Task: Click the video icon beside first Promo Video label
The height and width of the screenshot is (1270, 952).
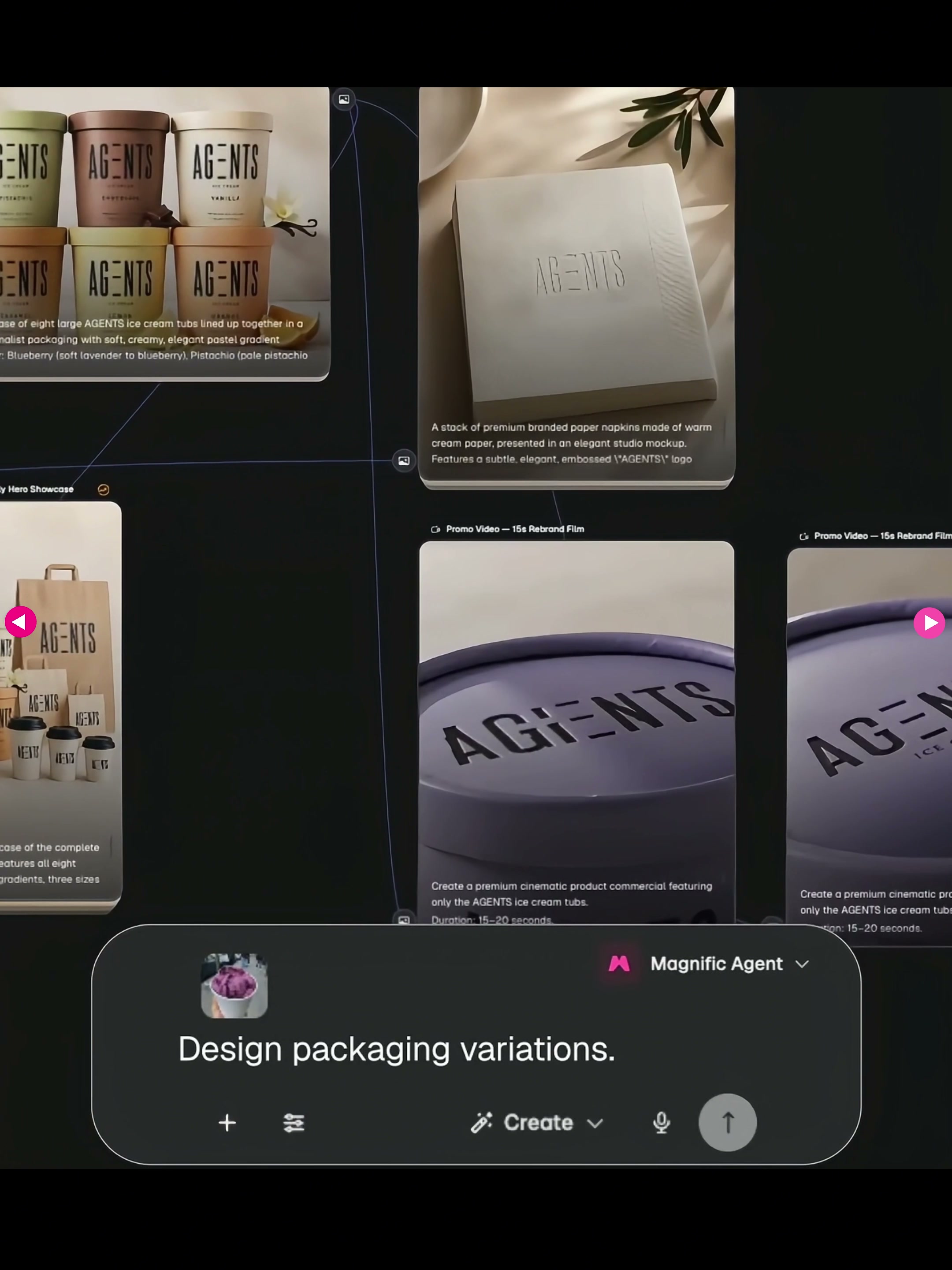Action: (x=435, y=529)
